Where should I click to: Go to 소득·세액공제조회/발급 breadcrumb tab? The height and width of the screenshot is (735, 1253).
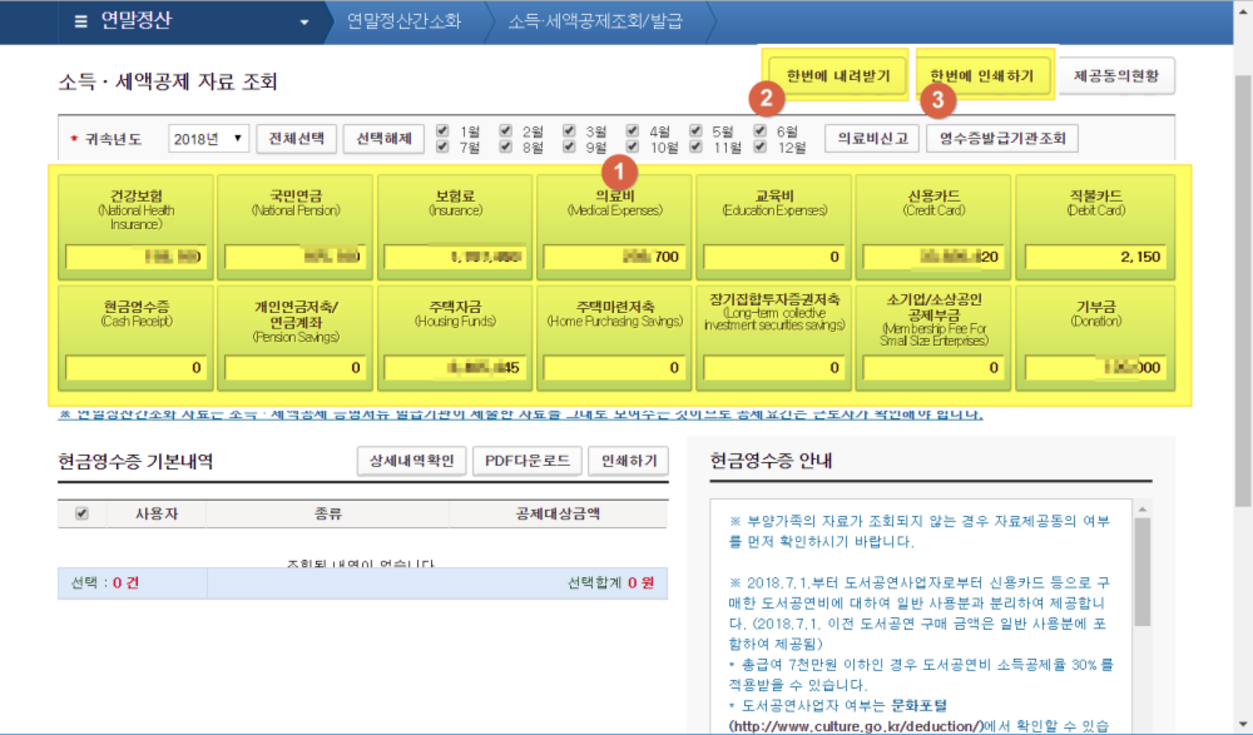pos(594,21)
